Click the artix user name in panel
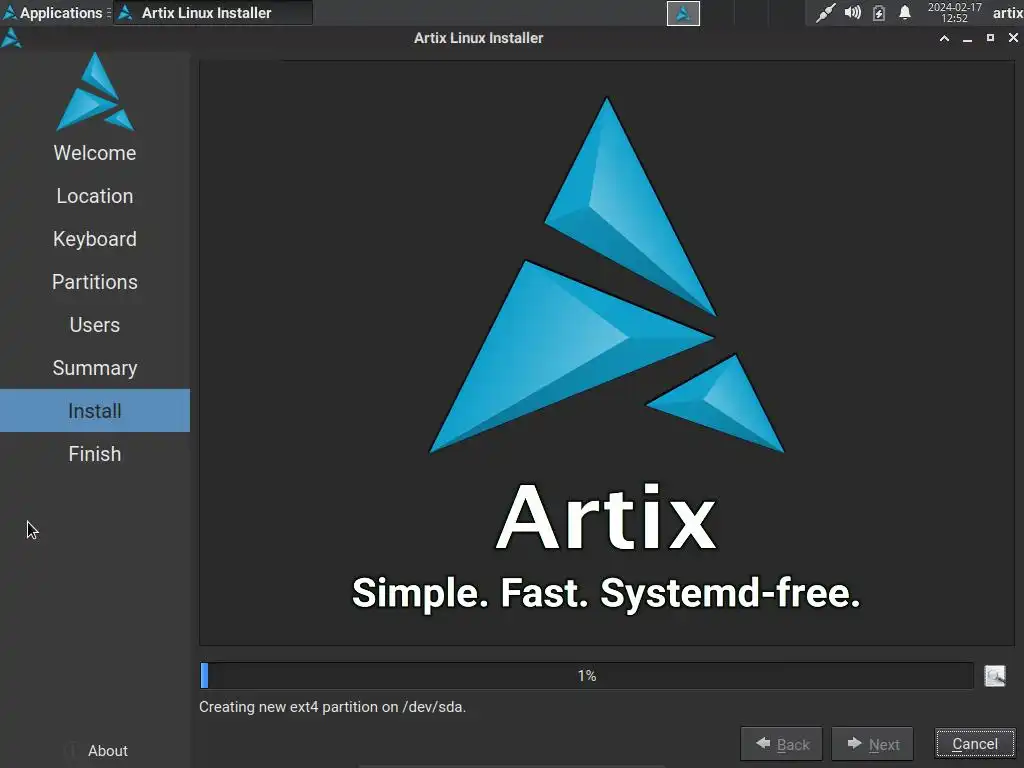Screen dimensions: 1024x768 1008,12
